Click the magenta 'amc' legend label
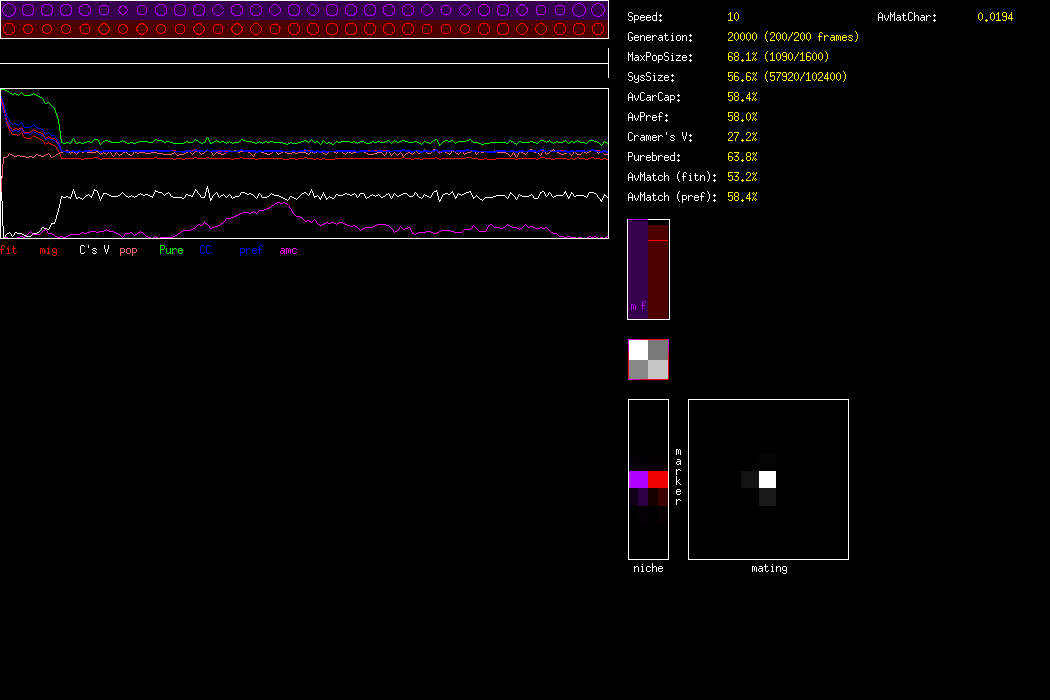 (x=288, y=250)
